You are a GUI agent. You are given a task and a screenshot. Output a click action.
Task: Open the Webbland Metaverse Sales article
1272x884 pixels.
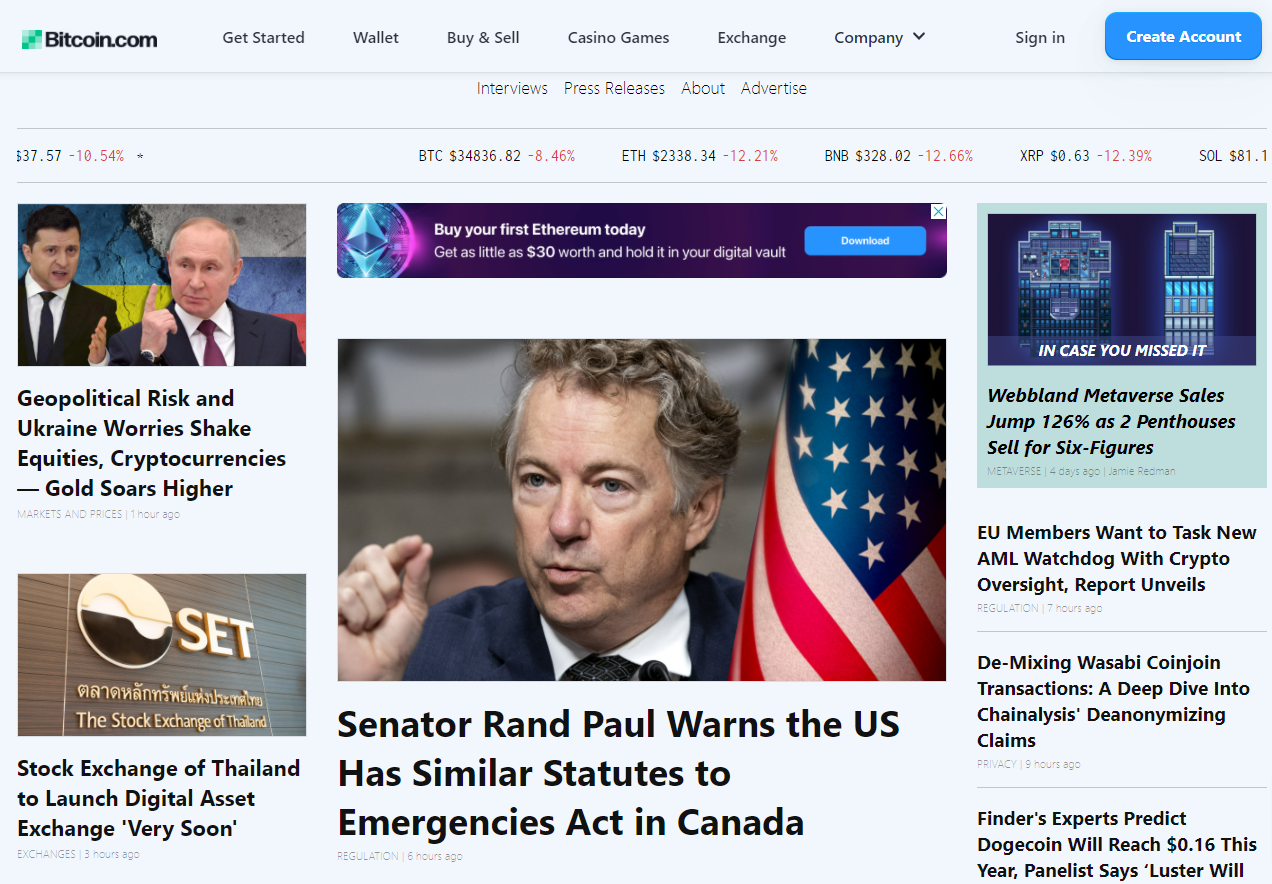(1111, 421)
